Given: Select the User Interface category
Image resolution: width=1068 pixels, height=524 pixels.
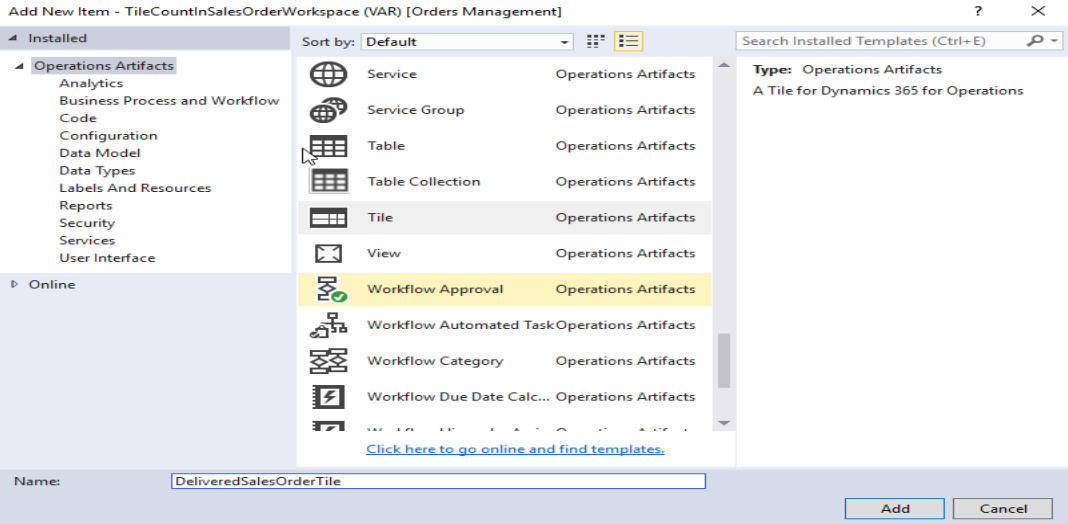Looking at the screenshot, I should tap(107, 258).
